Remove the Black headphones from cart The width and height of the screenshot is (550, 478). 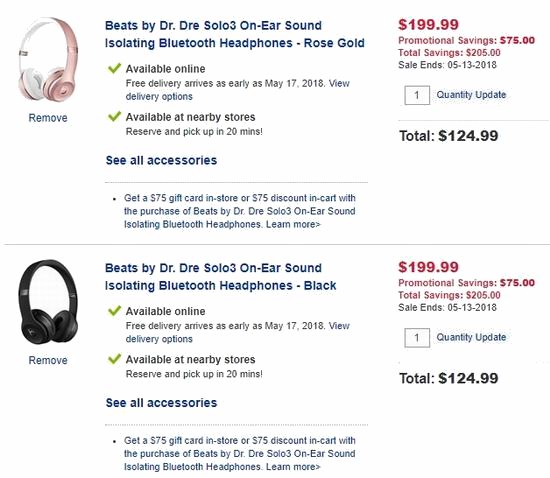(x=48, y=360)
